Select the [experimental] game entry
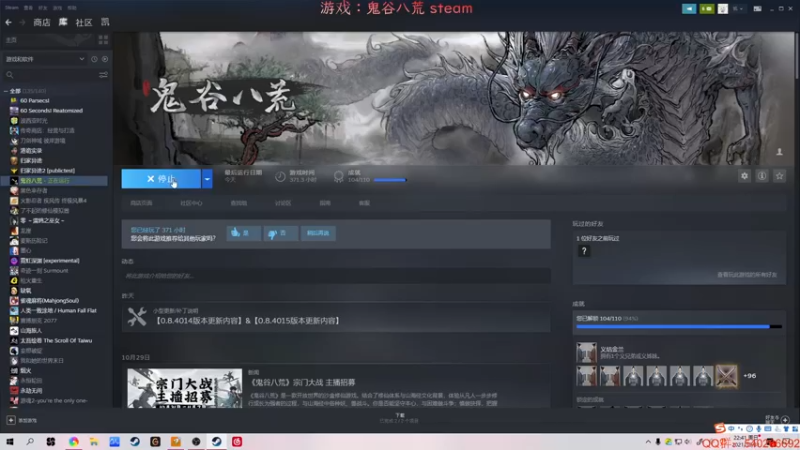The height and width of the screenshot is (450, 800). 49,261
